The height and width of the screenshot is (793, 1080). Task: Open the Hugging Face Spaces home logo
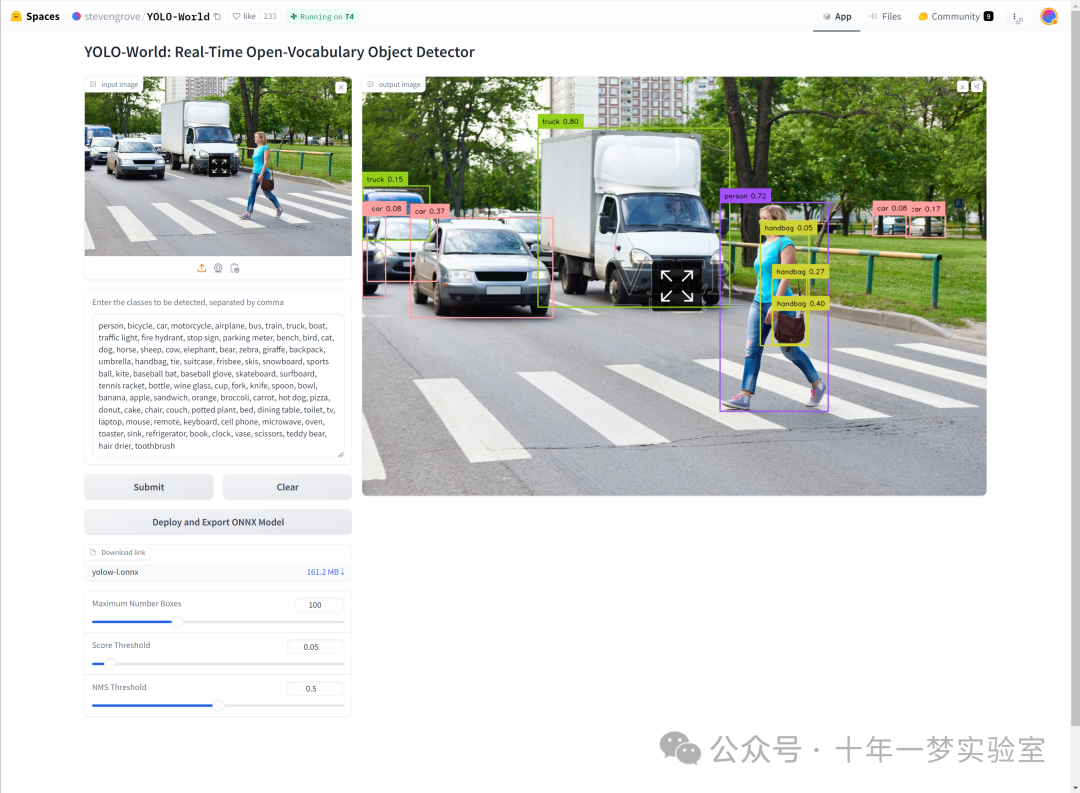(x=35, y=17)
